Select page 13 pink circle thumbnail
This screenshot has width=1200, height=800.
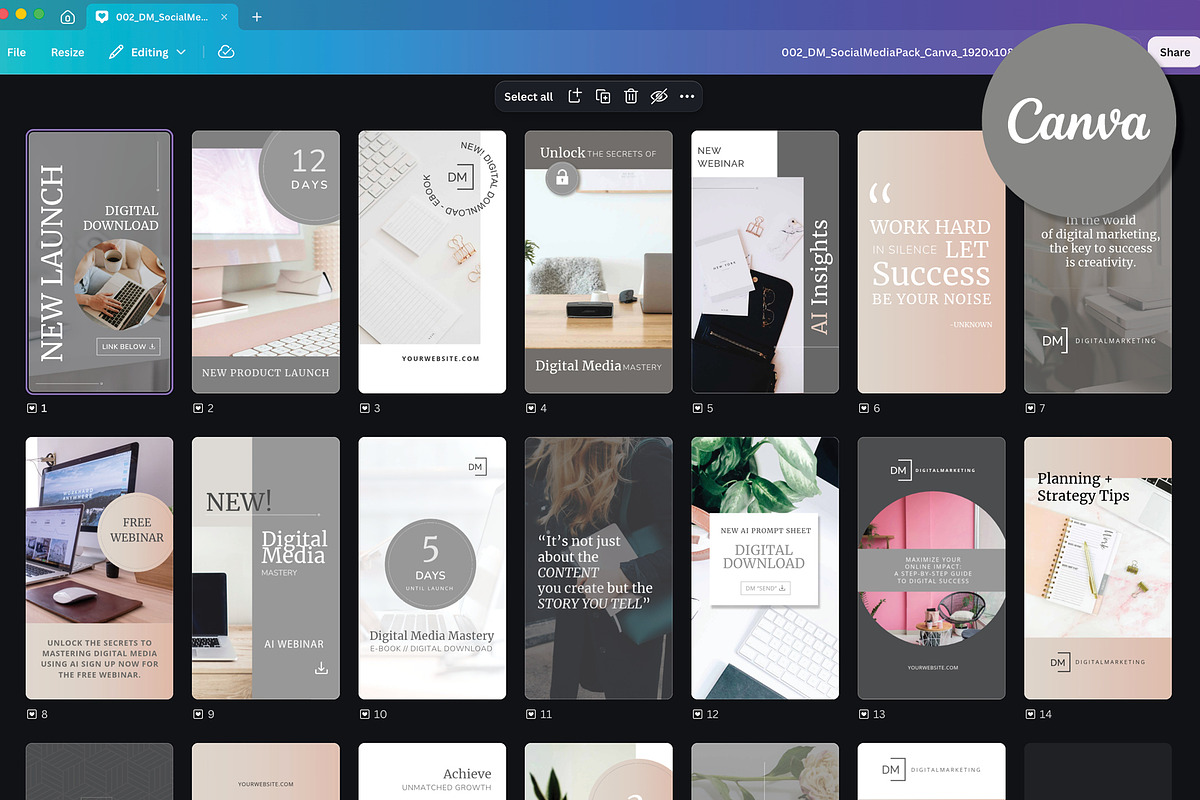(x=932, y=568)
